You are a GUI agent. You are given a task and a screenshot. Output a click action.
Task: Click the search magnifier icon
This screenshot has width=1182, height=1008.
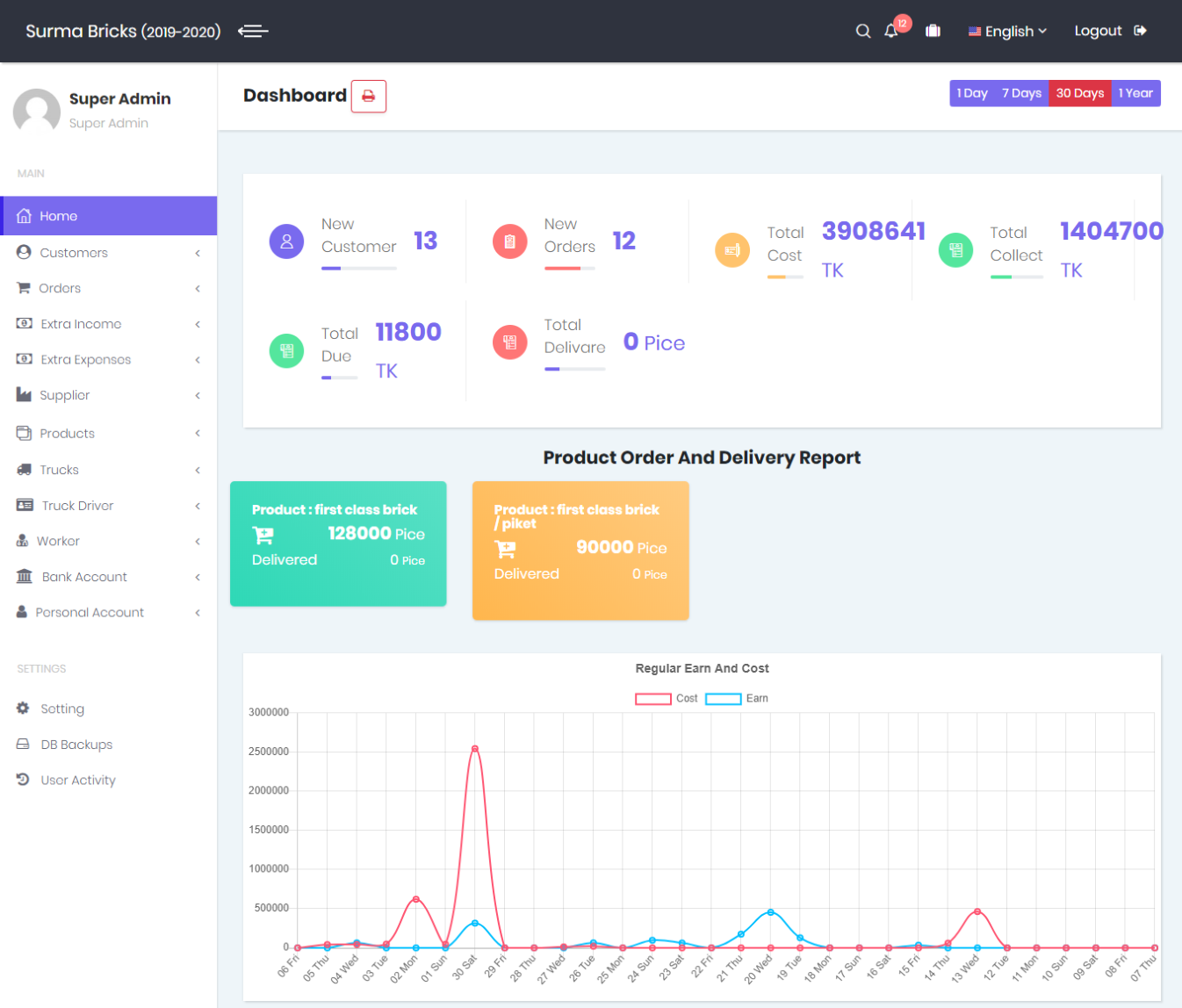863,32
